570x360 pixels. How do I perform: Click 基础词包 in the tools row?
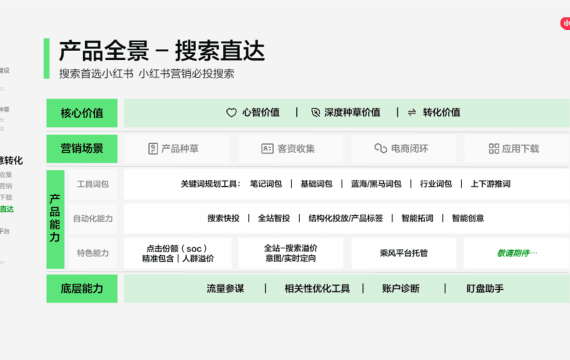pos(316,184)
